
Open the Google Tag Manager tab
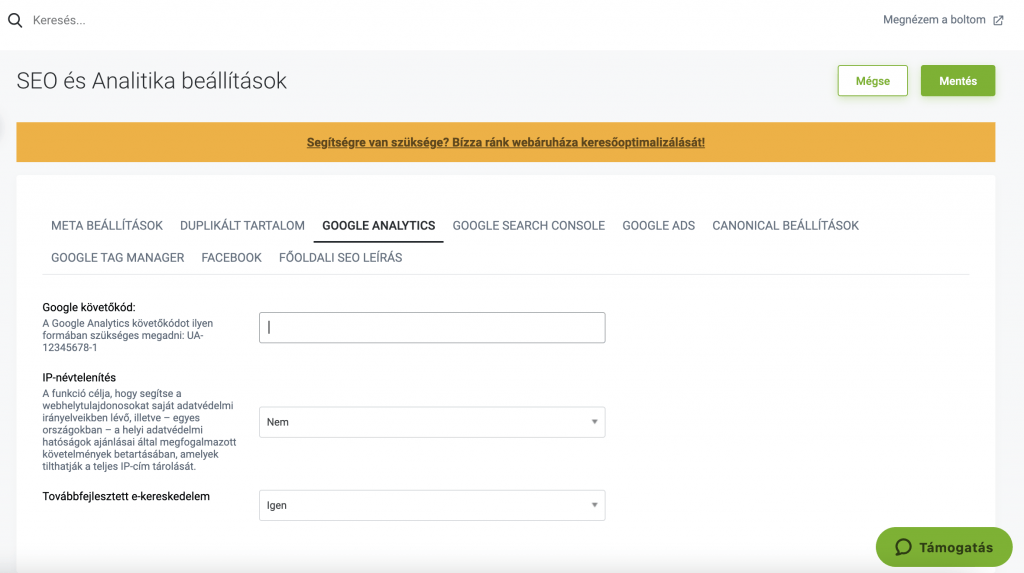118,257
